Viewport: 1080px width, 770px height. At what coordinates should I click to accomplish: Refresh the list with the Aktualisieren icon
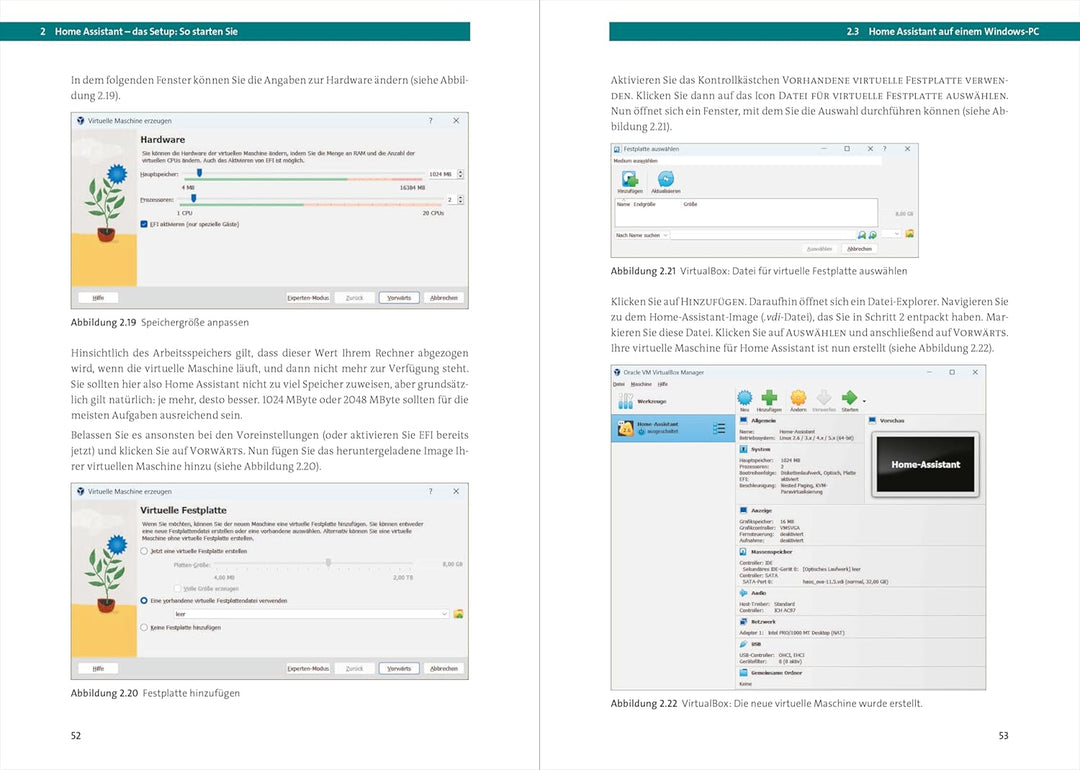(664, 180)
